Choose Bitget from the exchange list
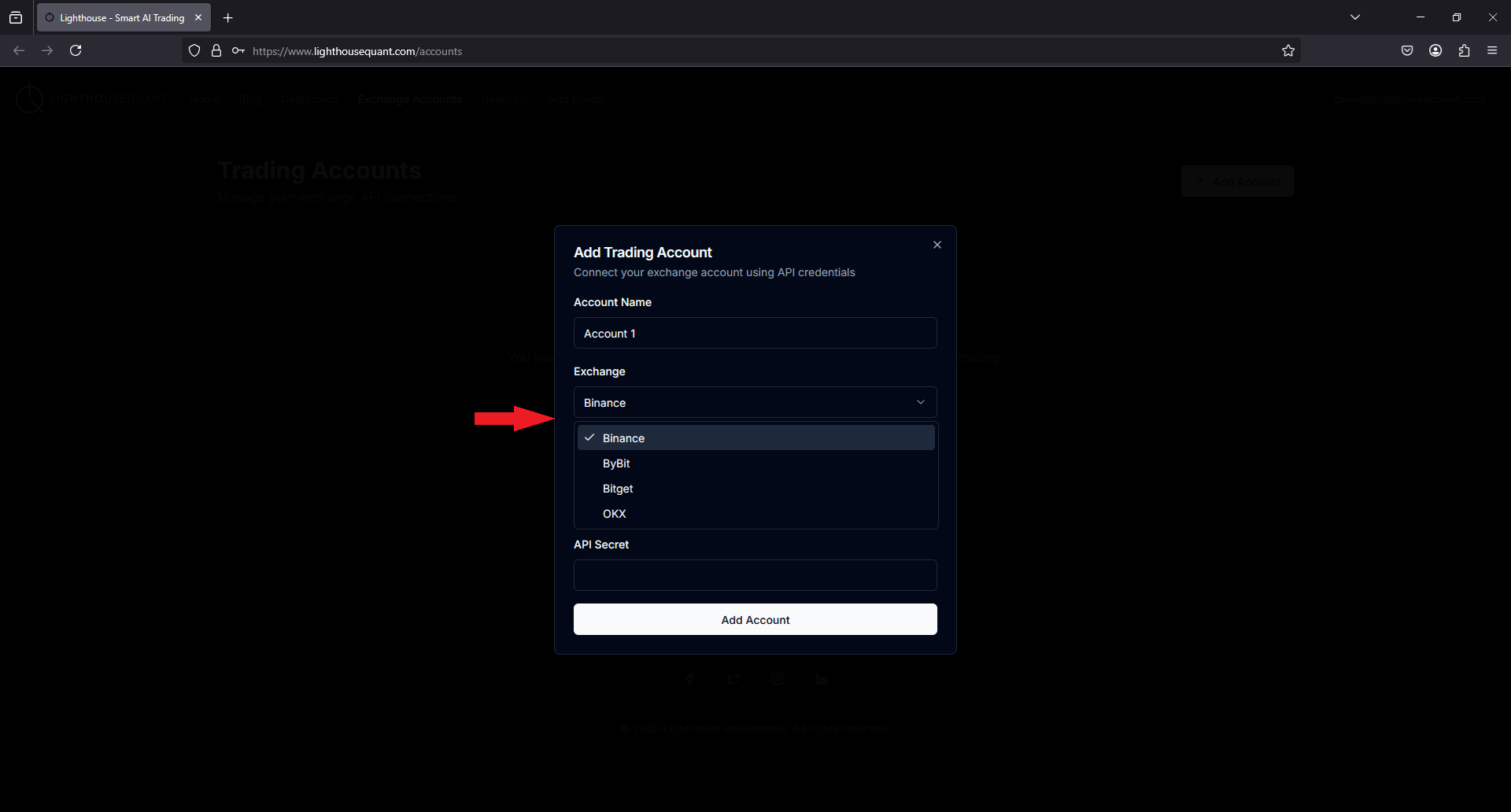Screen dimensions: 1511x812 coord(755,488)
